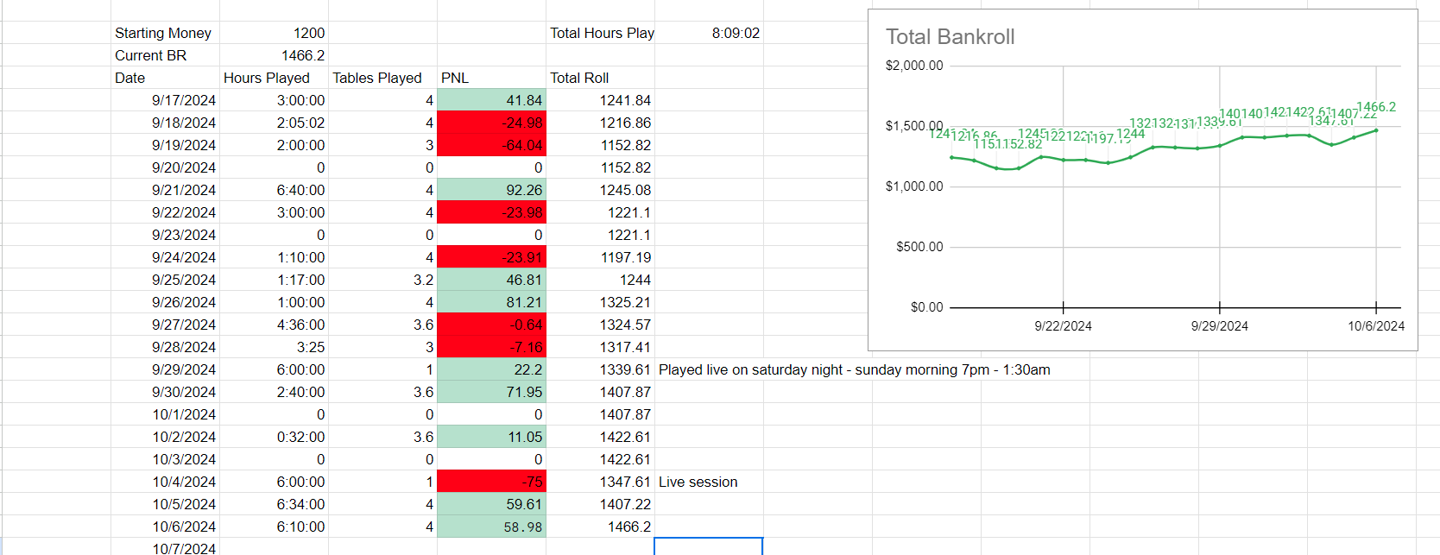Select the 'Live session' note cell

[x=698, y=482]
